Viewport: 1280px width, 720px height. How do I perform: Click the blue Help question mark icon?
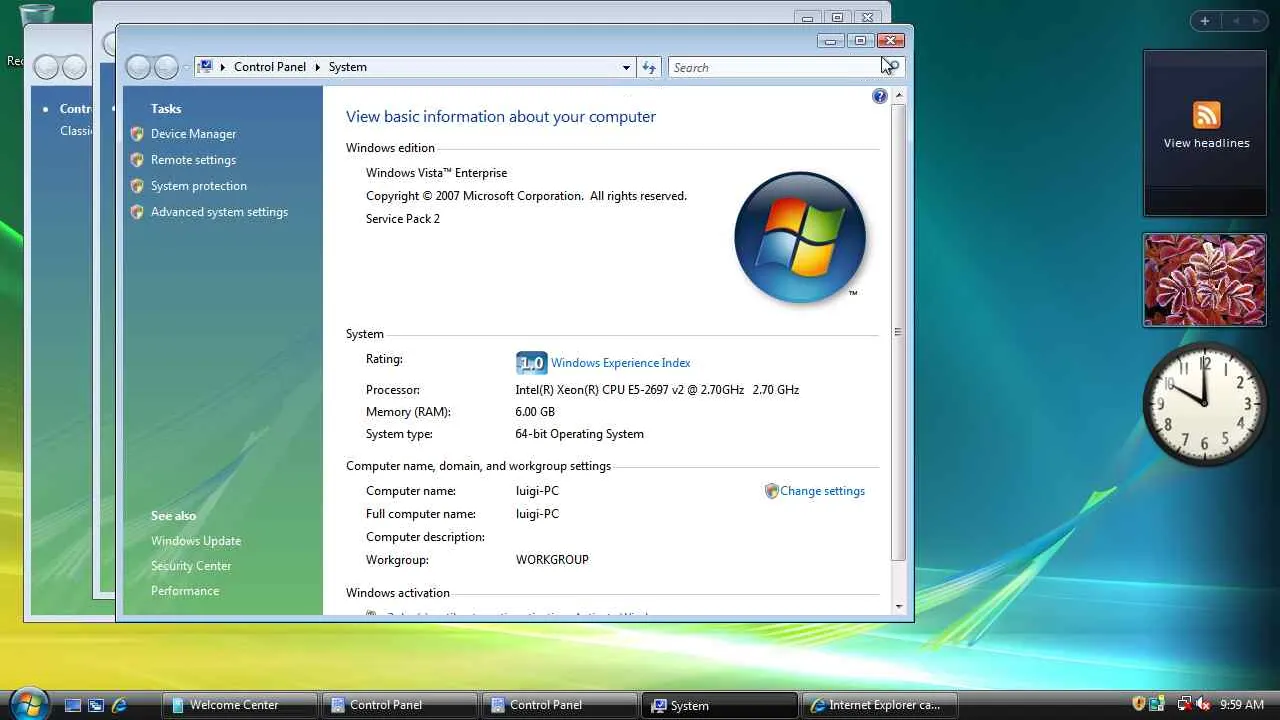879,96
